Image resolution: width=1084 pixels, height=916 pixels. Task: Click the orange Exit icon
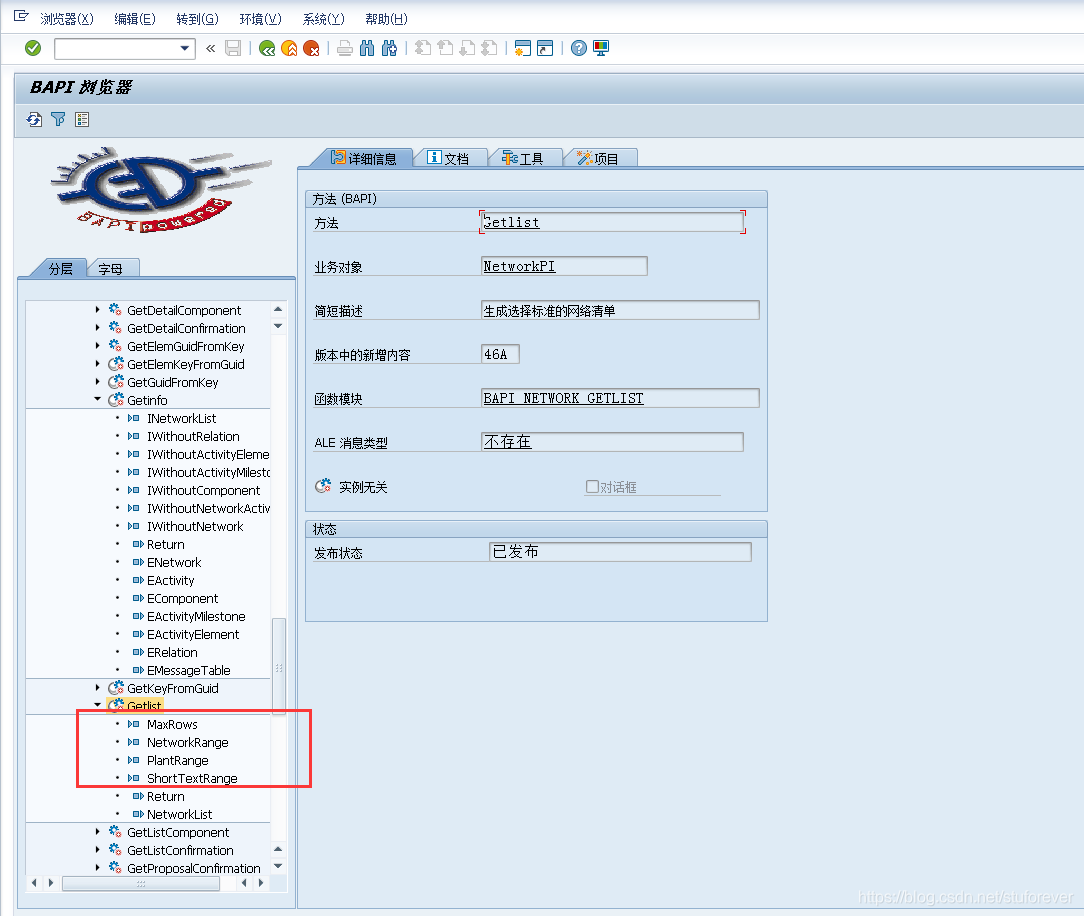click(289, 48)
